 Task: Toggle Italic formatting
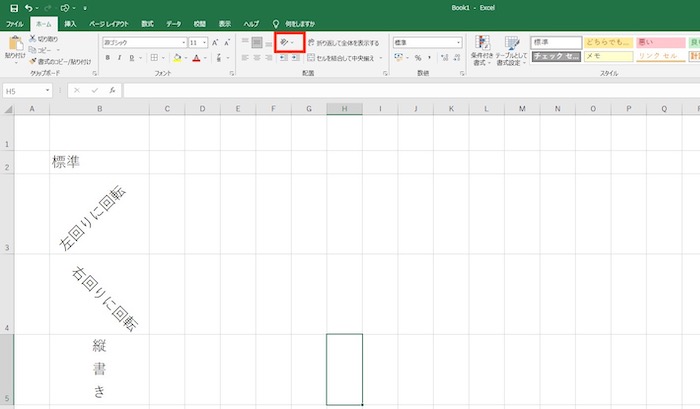click(119, 58)
